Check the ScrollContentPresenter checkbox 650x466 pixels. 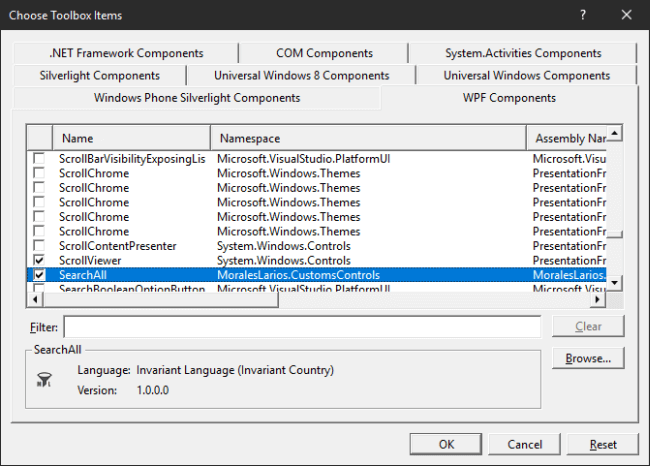[39, 245]
